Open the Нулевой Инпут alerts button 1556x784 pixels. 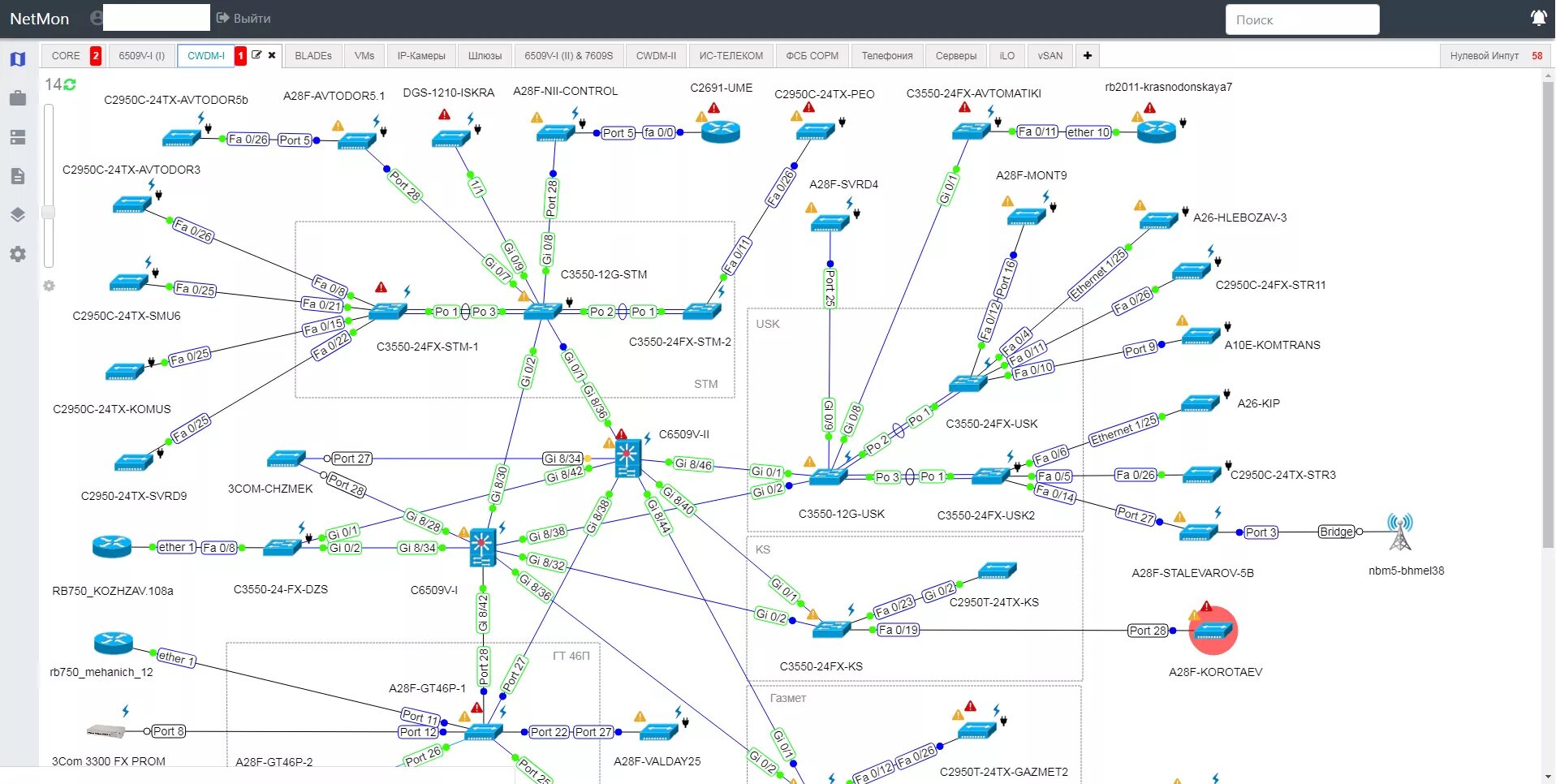click(1494, 55)
